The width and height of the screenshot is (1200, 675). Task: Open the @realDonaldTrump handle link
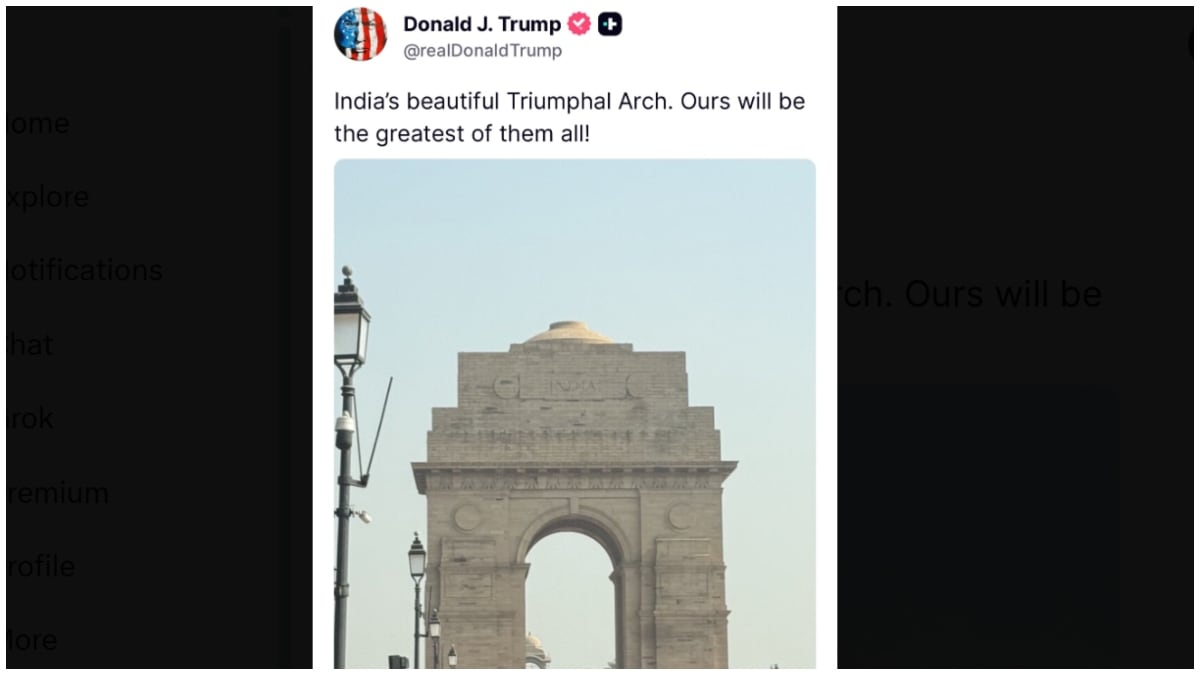486,50
